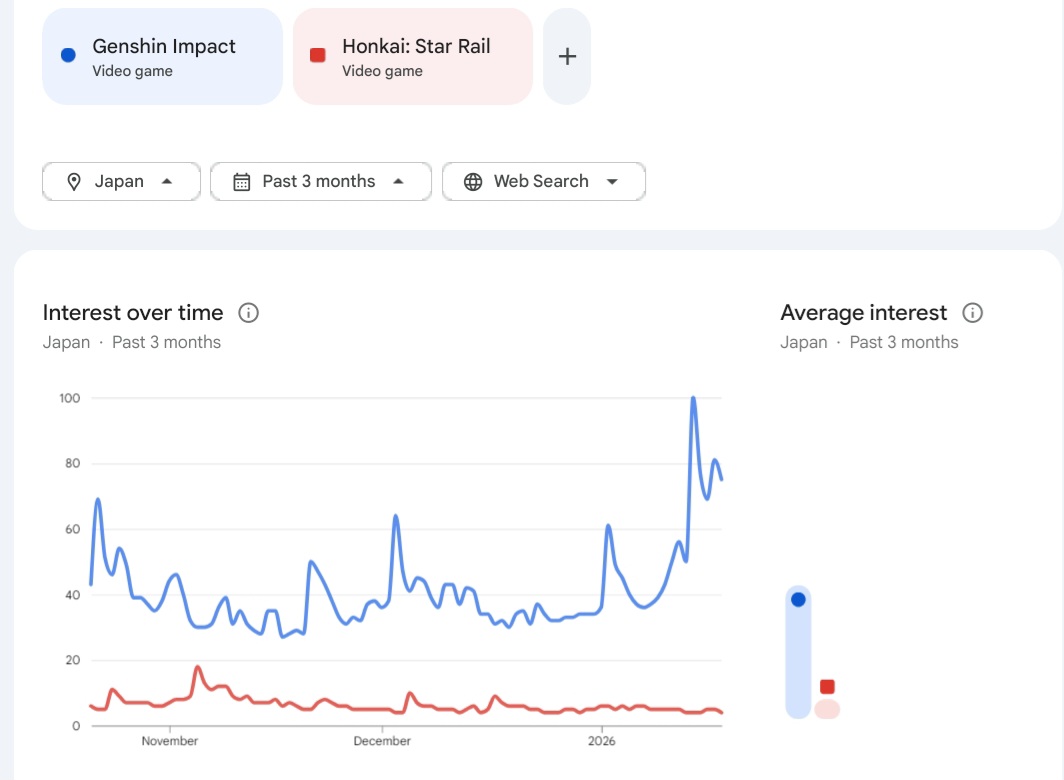Click the 2026 label on the time axis
This screenshot has width=1064, height=780.
click(x=602, y=741)
